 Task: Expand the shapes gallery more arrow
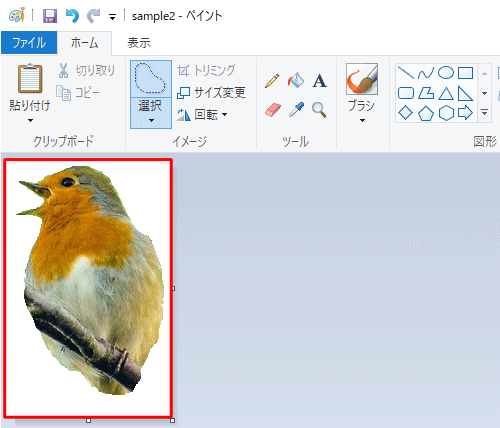tap(485, 113)
